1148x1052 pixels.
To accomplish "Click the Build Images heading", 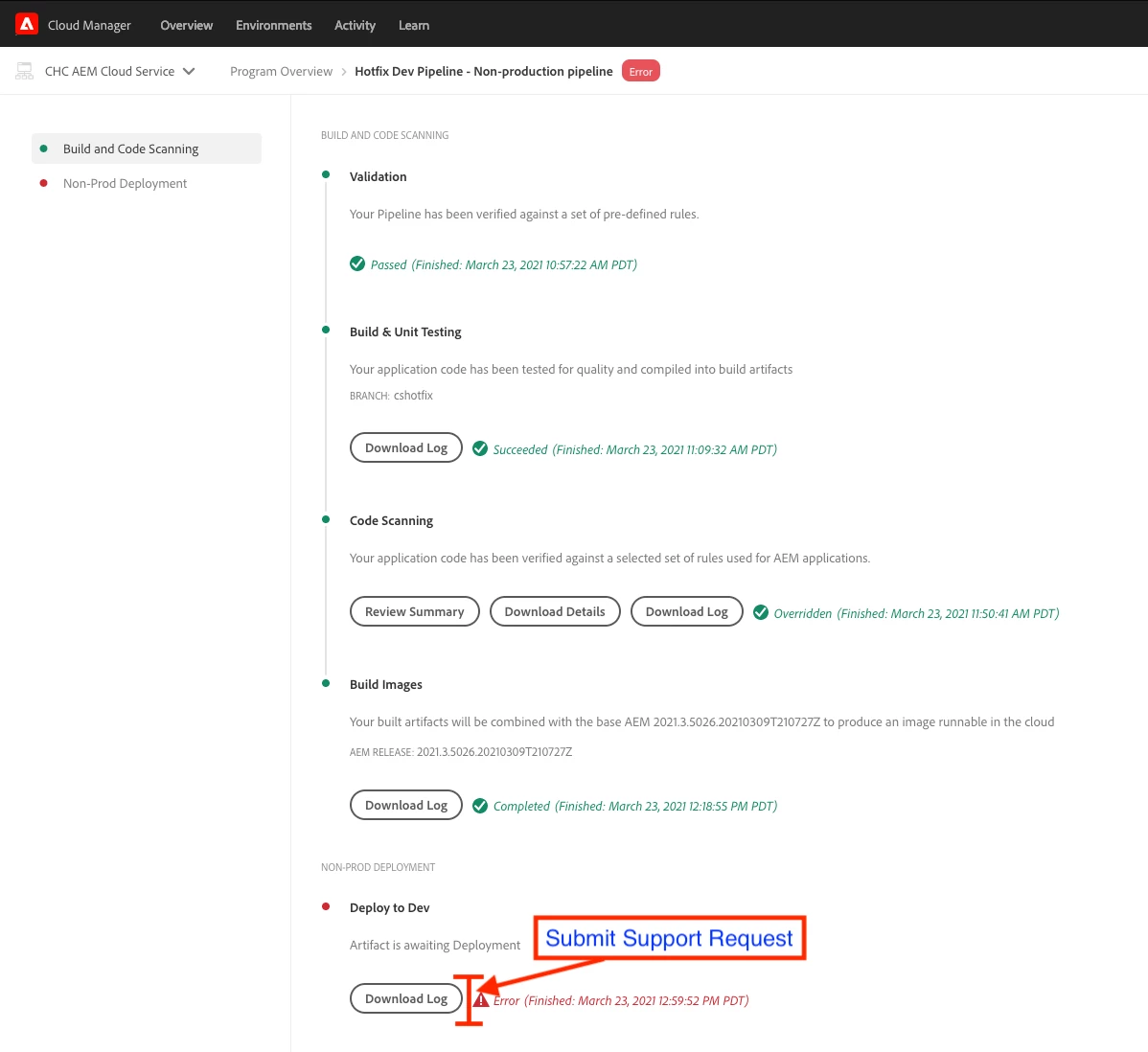I will [x=386, y=684].
